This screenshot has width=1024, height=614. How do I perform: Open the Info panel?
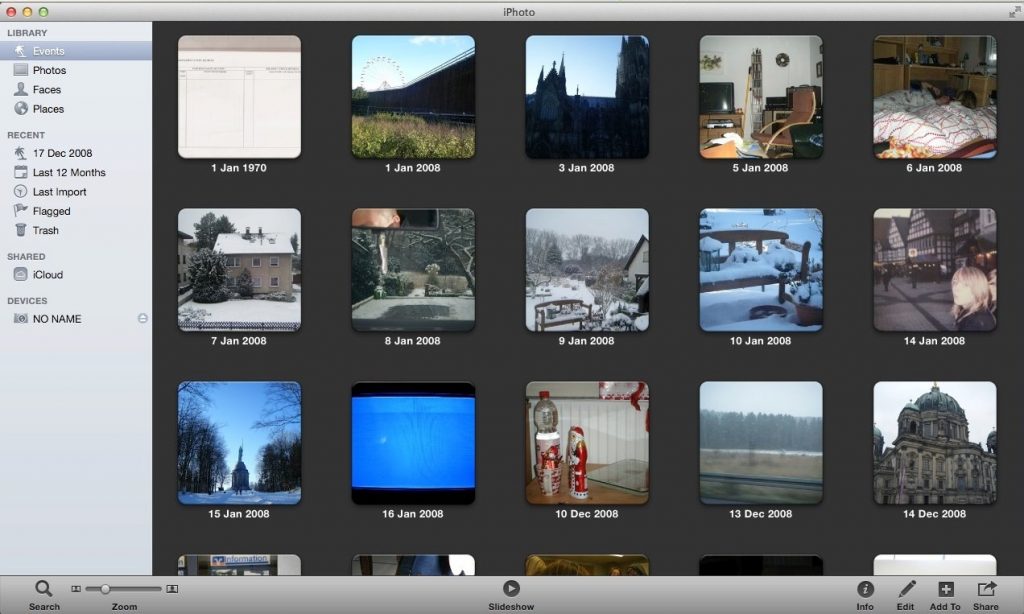coord(865,589)
